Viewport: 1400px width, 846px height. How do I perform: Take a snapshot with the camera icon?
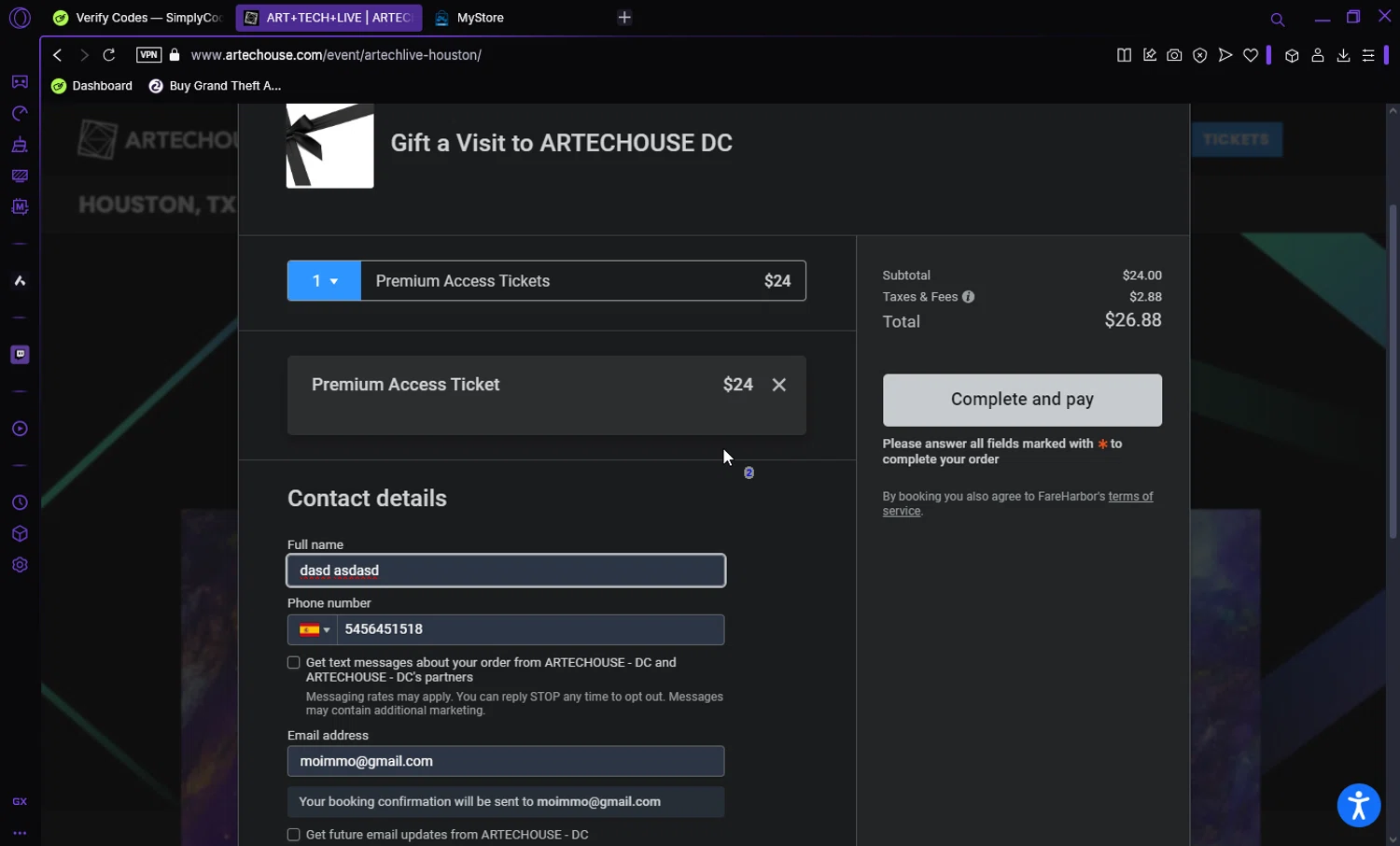coord(1174,55)
